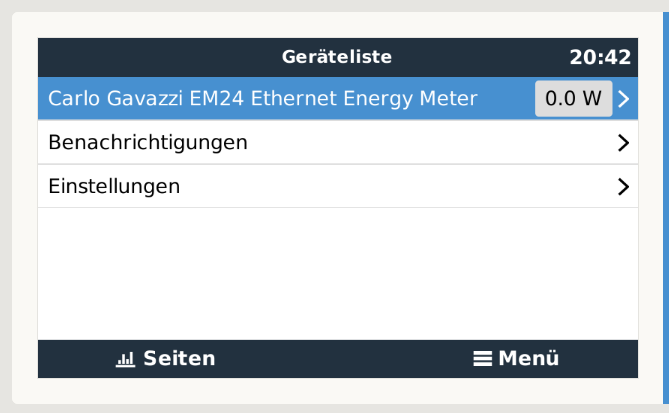Click the Geräteliste title

[337, 57]
